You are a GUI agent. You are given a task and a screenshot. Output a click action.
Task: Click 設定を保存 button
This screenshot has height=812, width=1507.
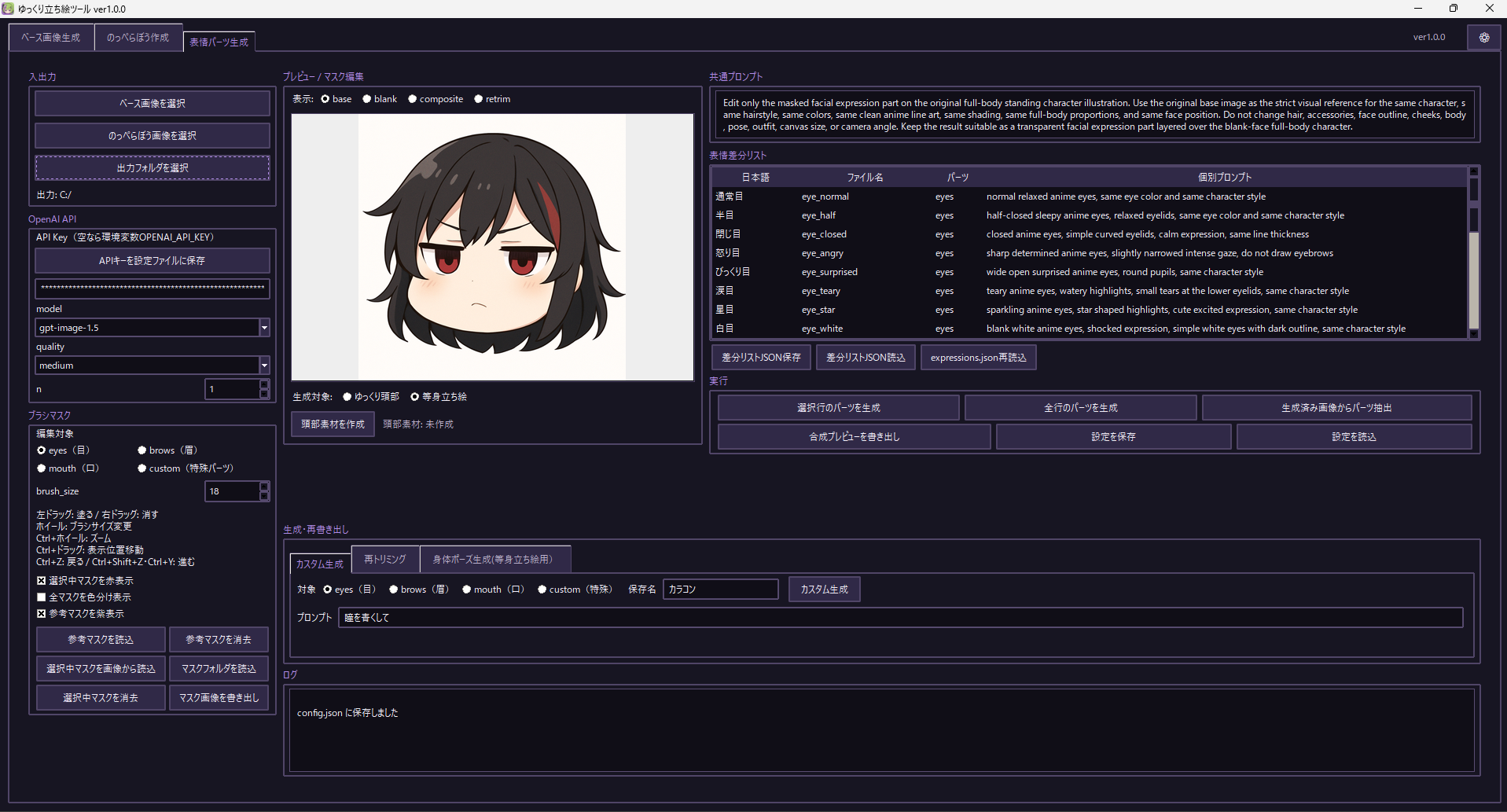click(1113, 437)
